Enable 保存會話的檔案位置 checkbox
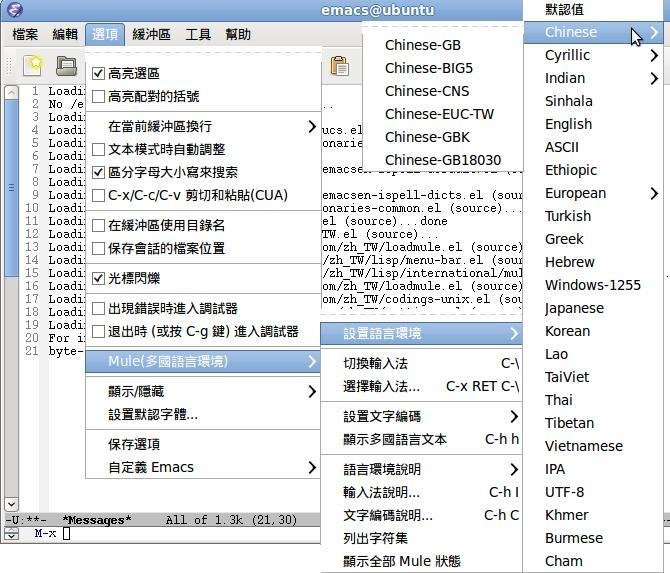This screenshot has width=670, height=573. [x=98, y=249]
